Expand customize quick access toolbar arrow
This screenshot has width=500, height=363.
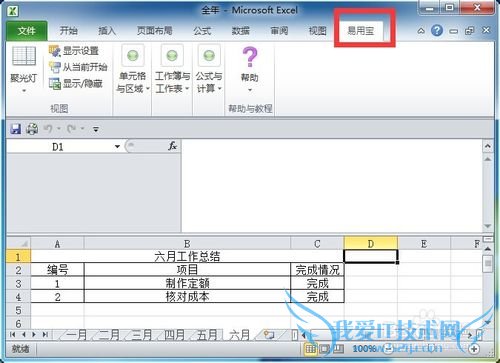tap(96, 129)
